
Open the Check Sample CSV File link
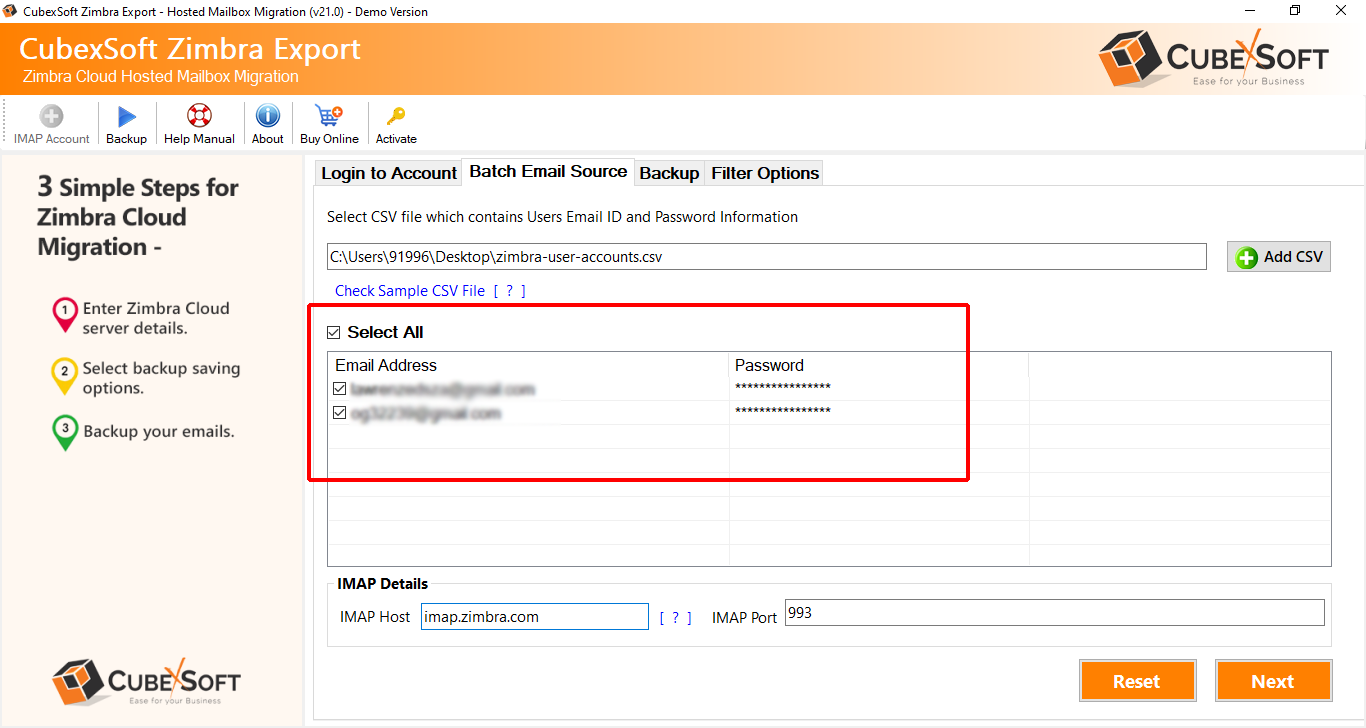pyautogui.click(x=410, y=291)
